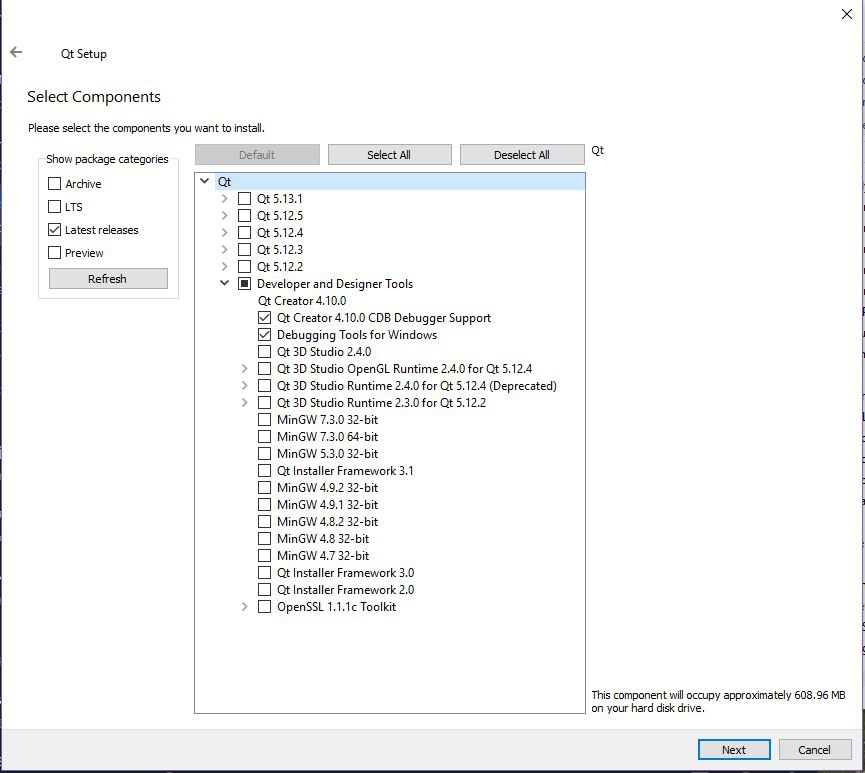
Task: Proceed with the Next button
Action: click(x=734, y=749)
